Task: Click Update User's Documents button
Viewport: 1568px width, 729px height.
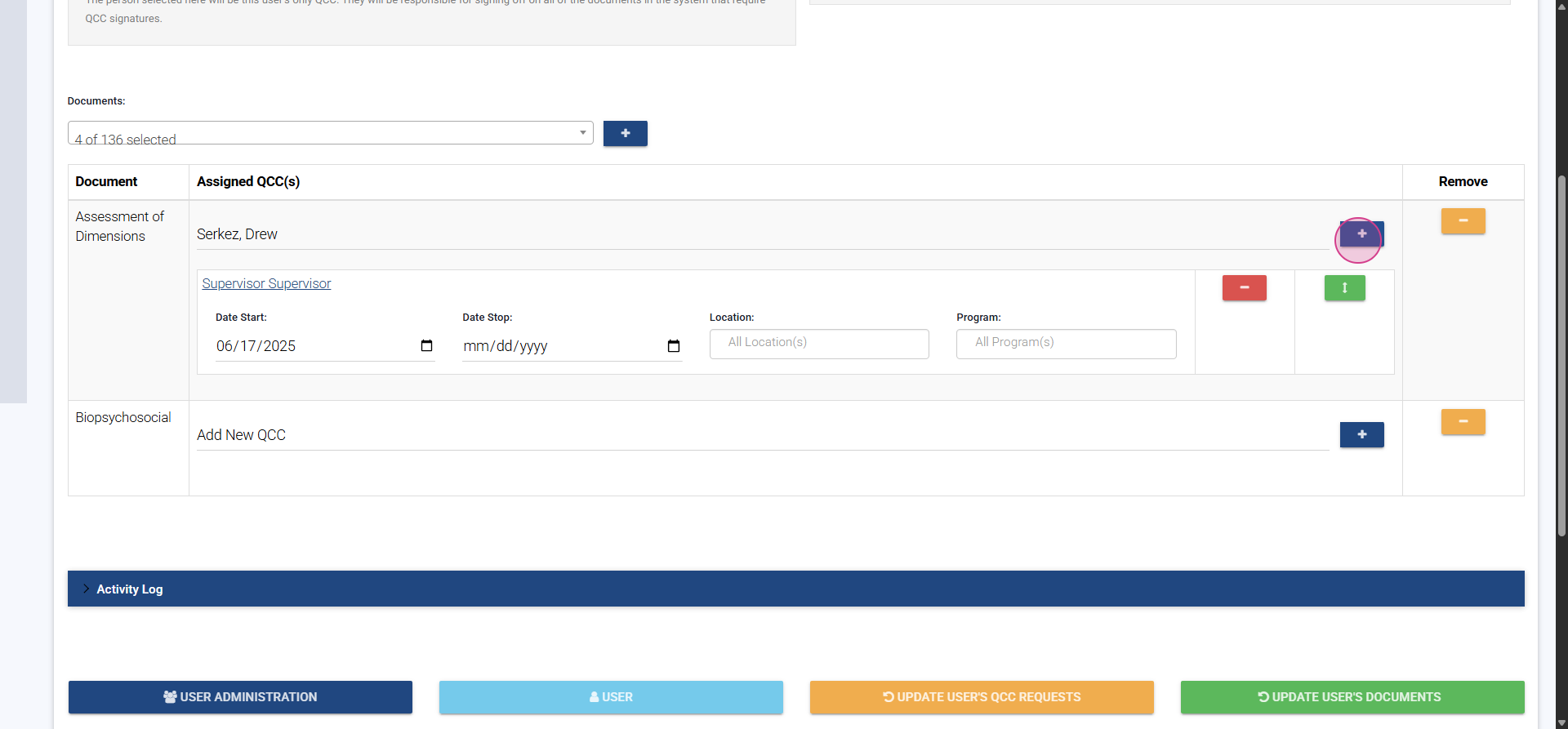Action: pos(1352,697)
